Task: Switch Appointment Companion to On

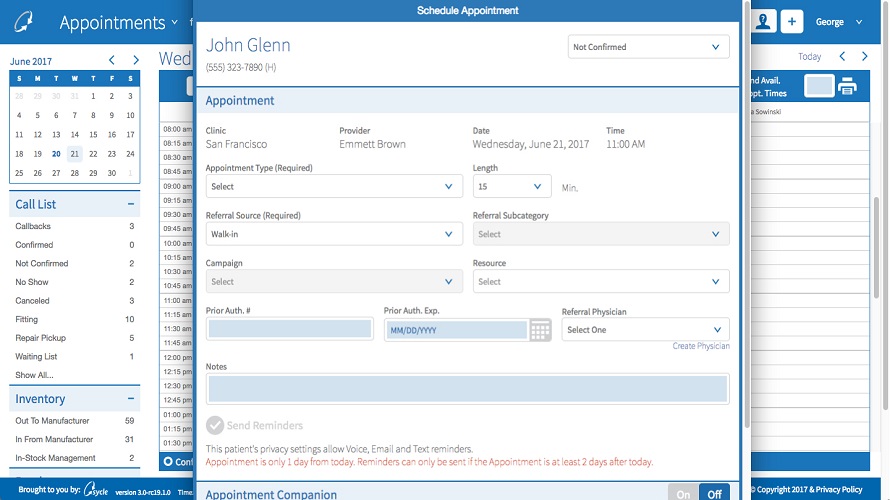Action: point(684,494)
